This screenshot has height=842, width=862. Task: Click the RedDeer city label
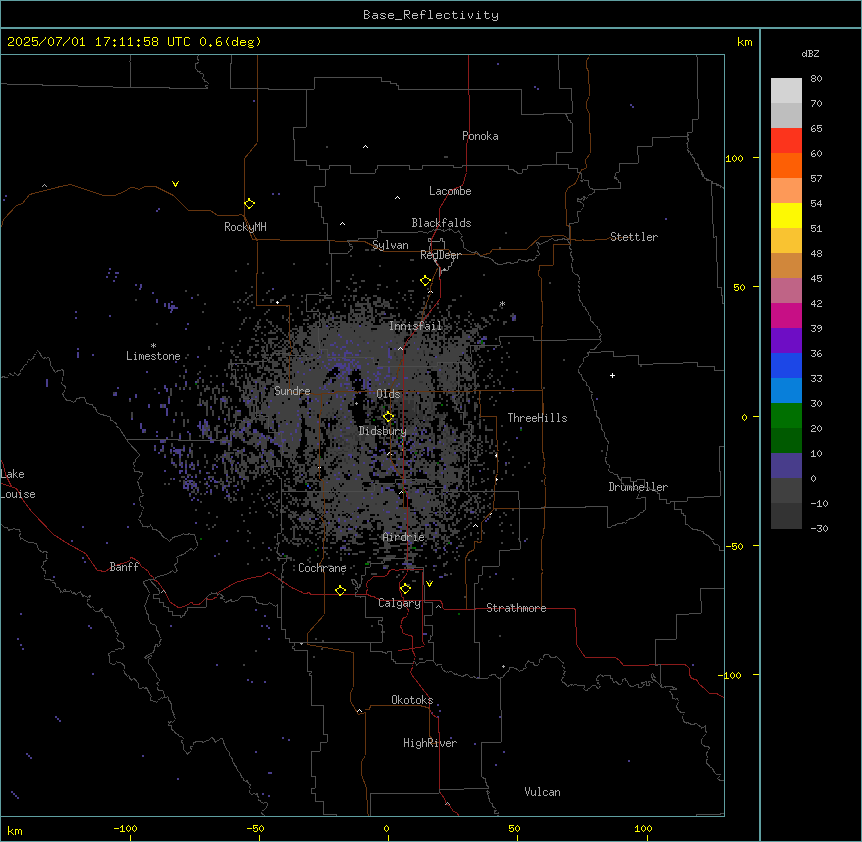(x=440, y=255)
